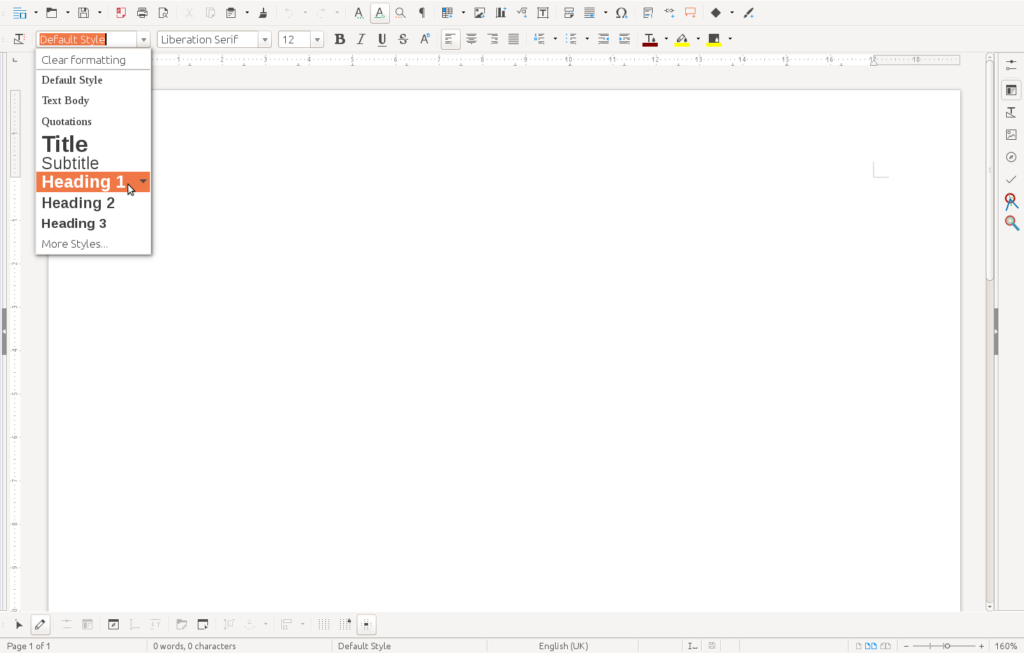Click the Clone Formatting paintbrush icon
This screenshot has height=653, width=1024.
click(262, 13)
